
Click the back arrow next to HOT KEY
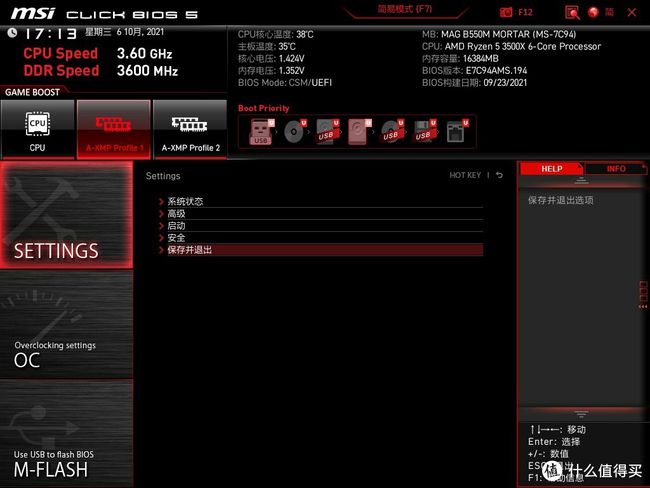500,175
